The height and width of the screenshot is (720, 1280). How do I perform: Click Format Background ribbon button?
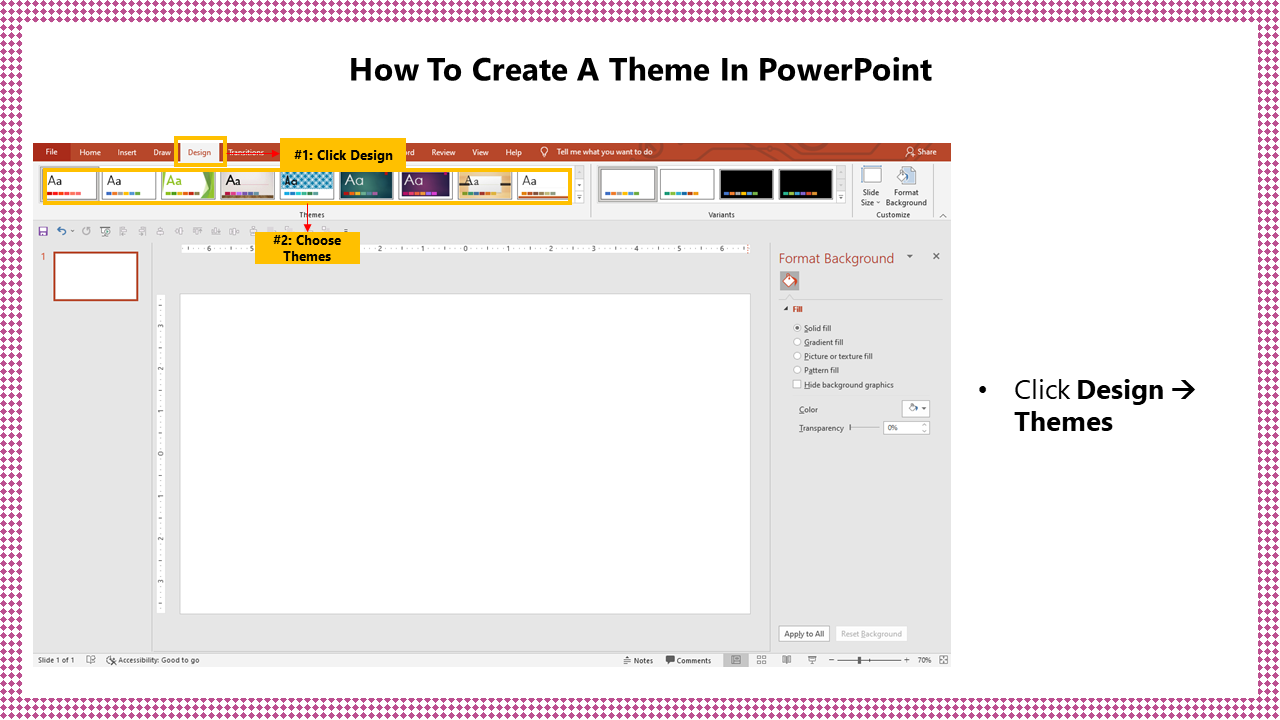coord(906,186)
